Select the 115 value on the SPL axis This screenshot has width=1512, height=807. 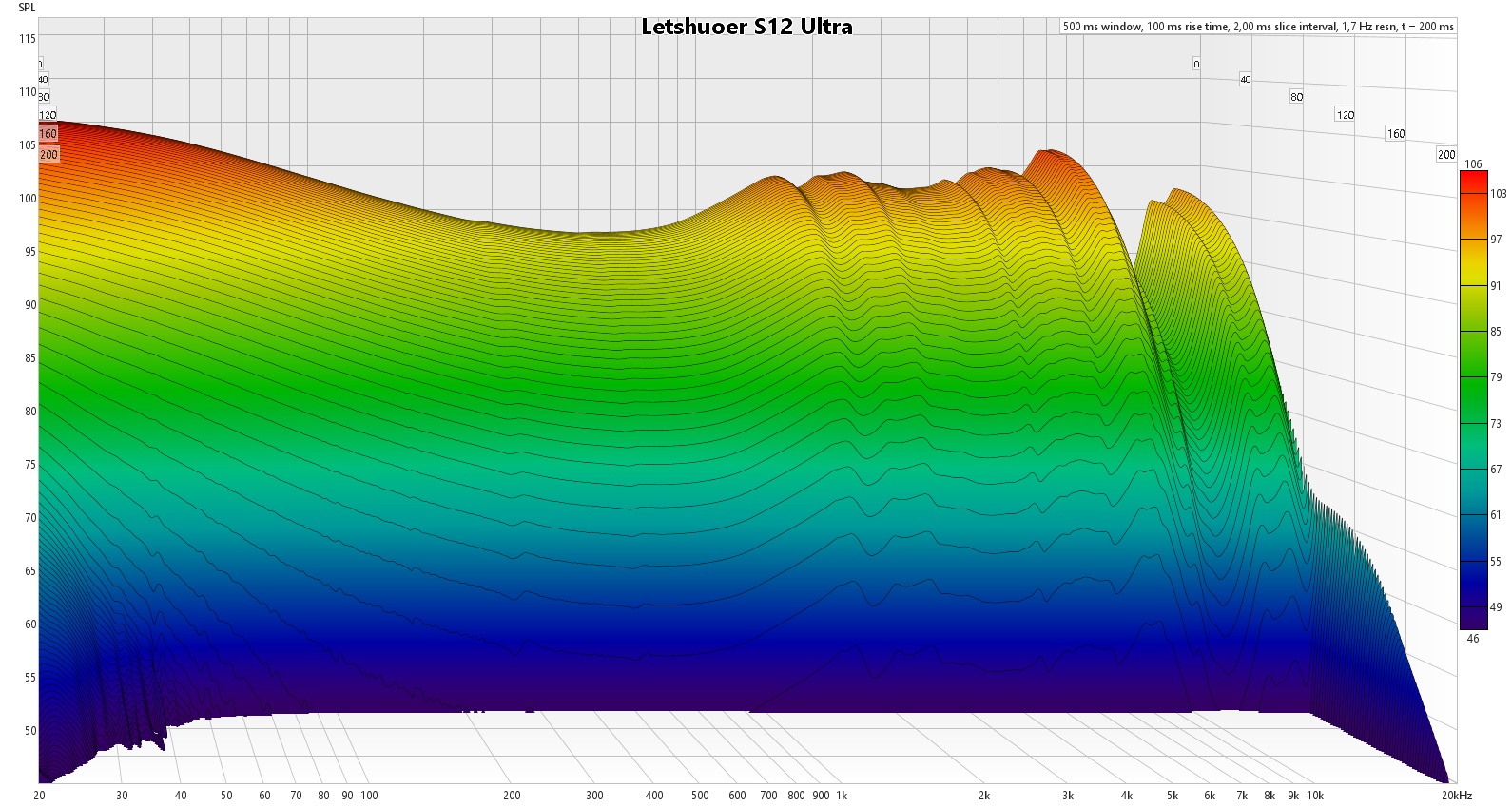point(27,38)
